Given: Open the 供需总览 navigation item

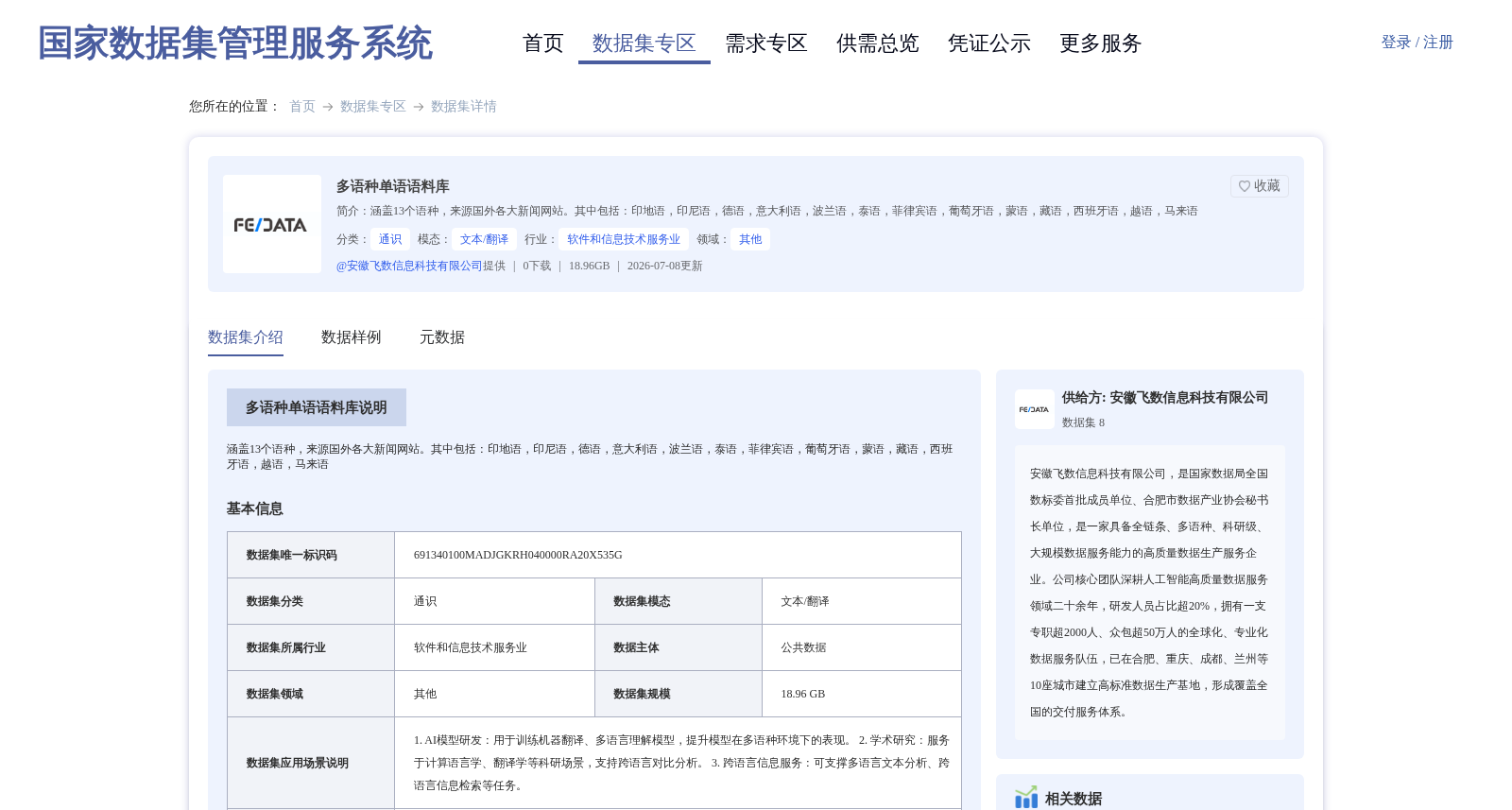Looking at the screenshot, I should 878,43.
